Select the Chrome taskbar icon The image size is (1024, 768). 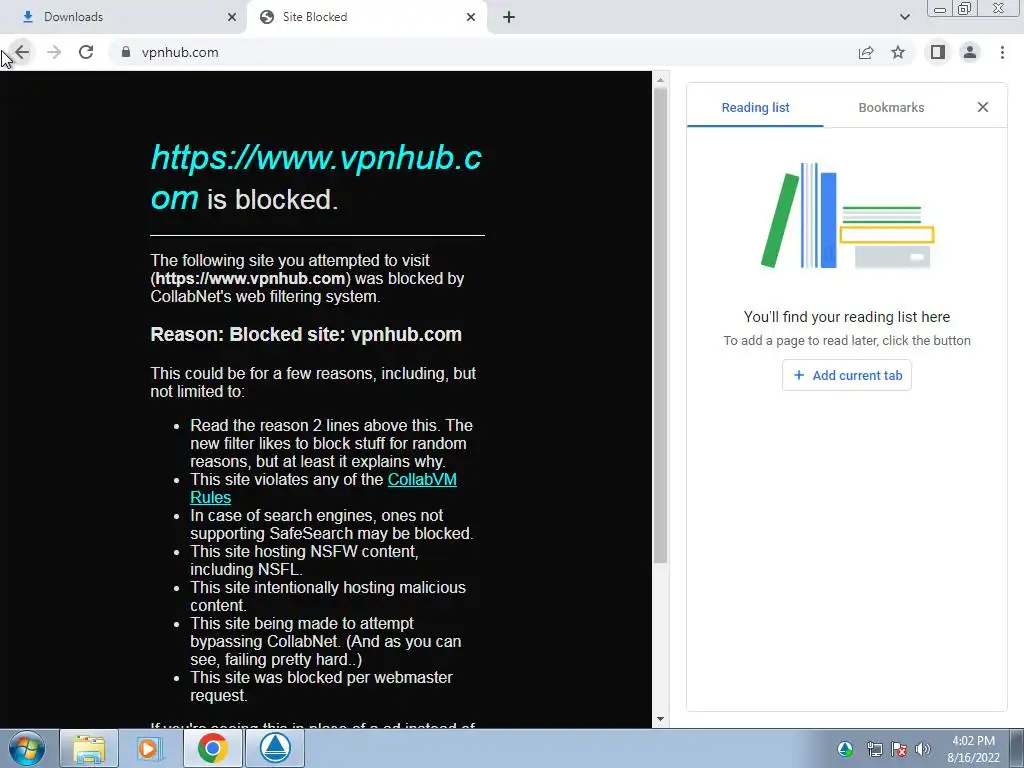tap(212, 748)
